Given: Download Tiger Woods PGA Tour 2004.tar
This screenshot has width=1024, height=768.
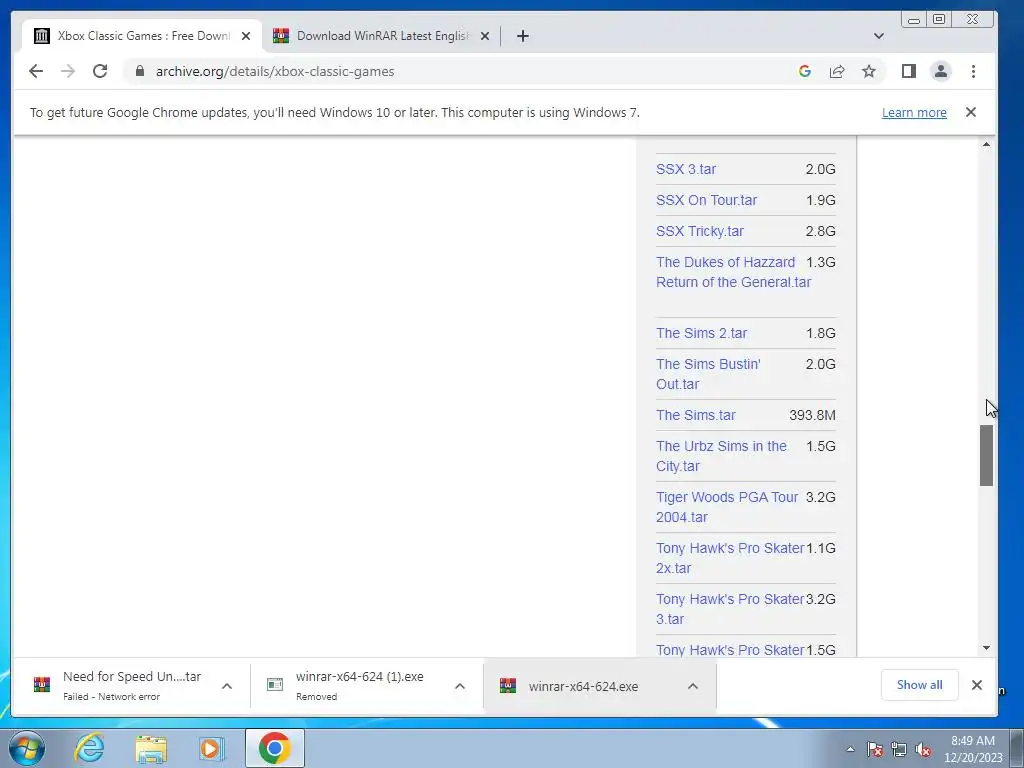Looking at the screenshot, I should click(x=727, y=507).
